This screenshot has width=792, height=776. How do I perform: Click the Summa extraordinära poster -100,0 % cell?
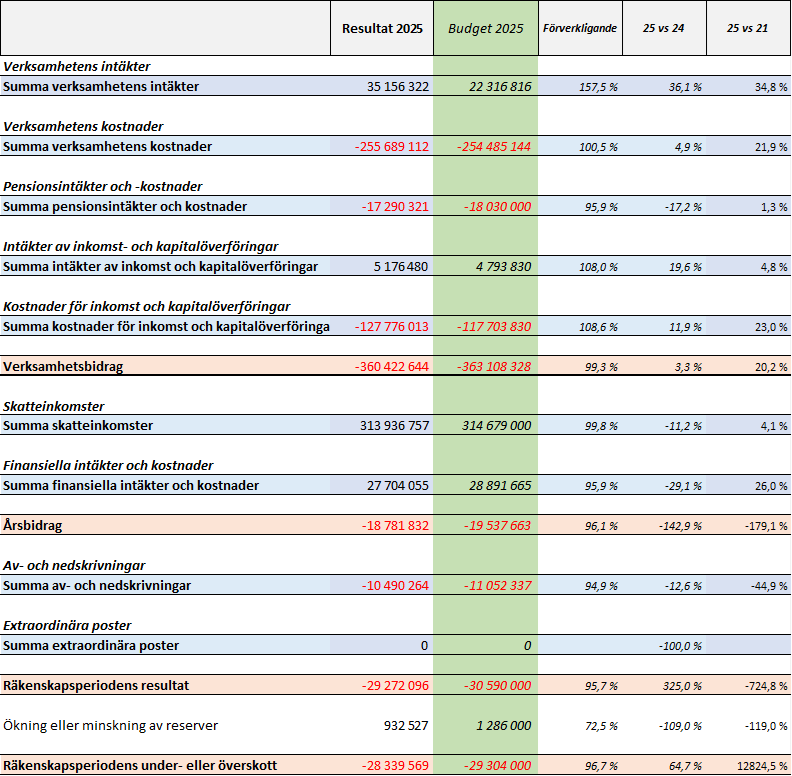click(x=679, y=646)
